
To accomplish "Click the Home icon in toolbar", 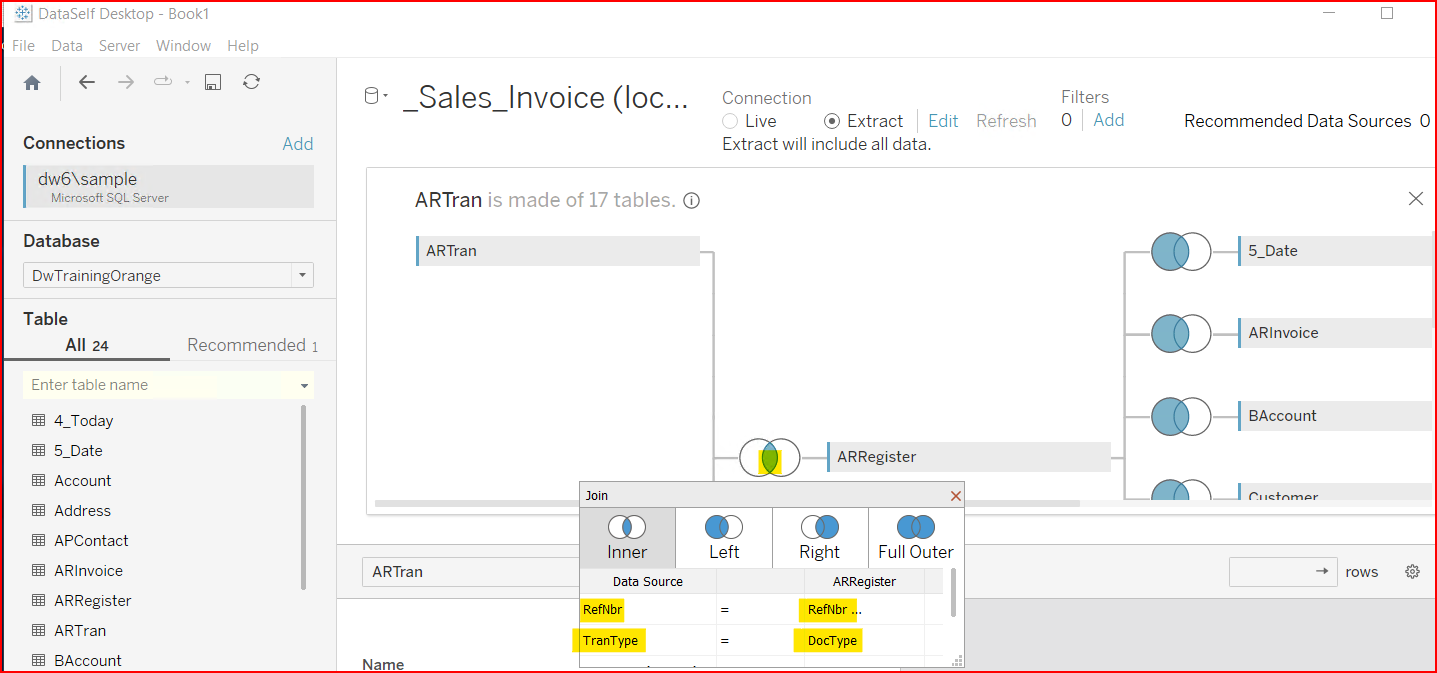I will pos(32,83).
